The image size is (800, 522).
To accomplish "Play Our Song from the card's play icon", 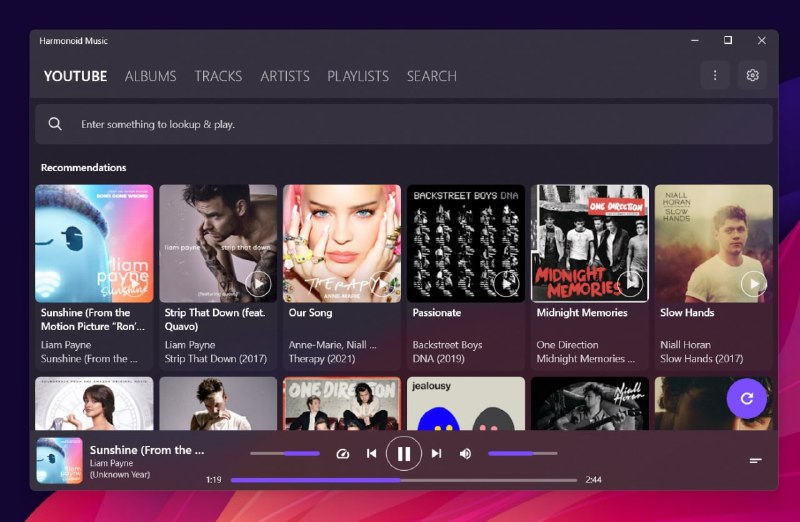I will [382, 284].
